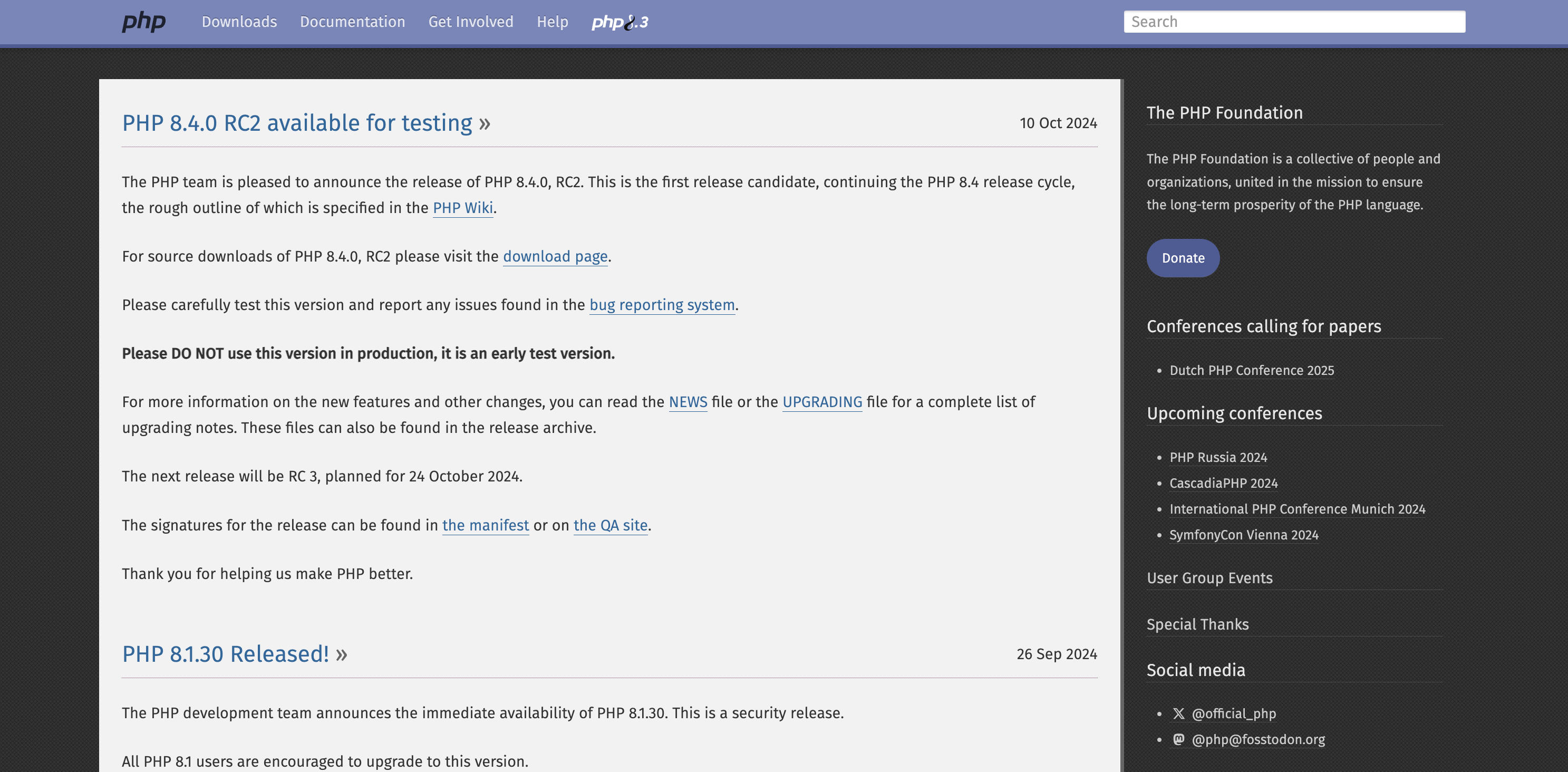Viewport: 1568px width, 772px height.
Task: Open The PHP Foundation heading link
Action: point(1224,113)
